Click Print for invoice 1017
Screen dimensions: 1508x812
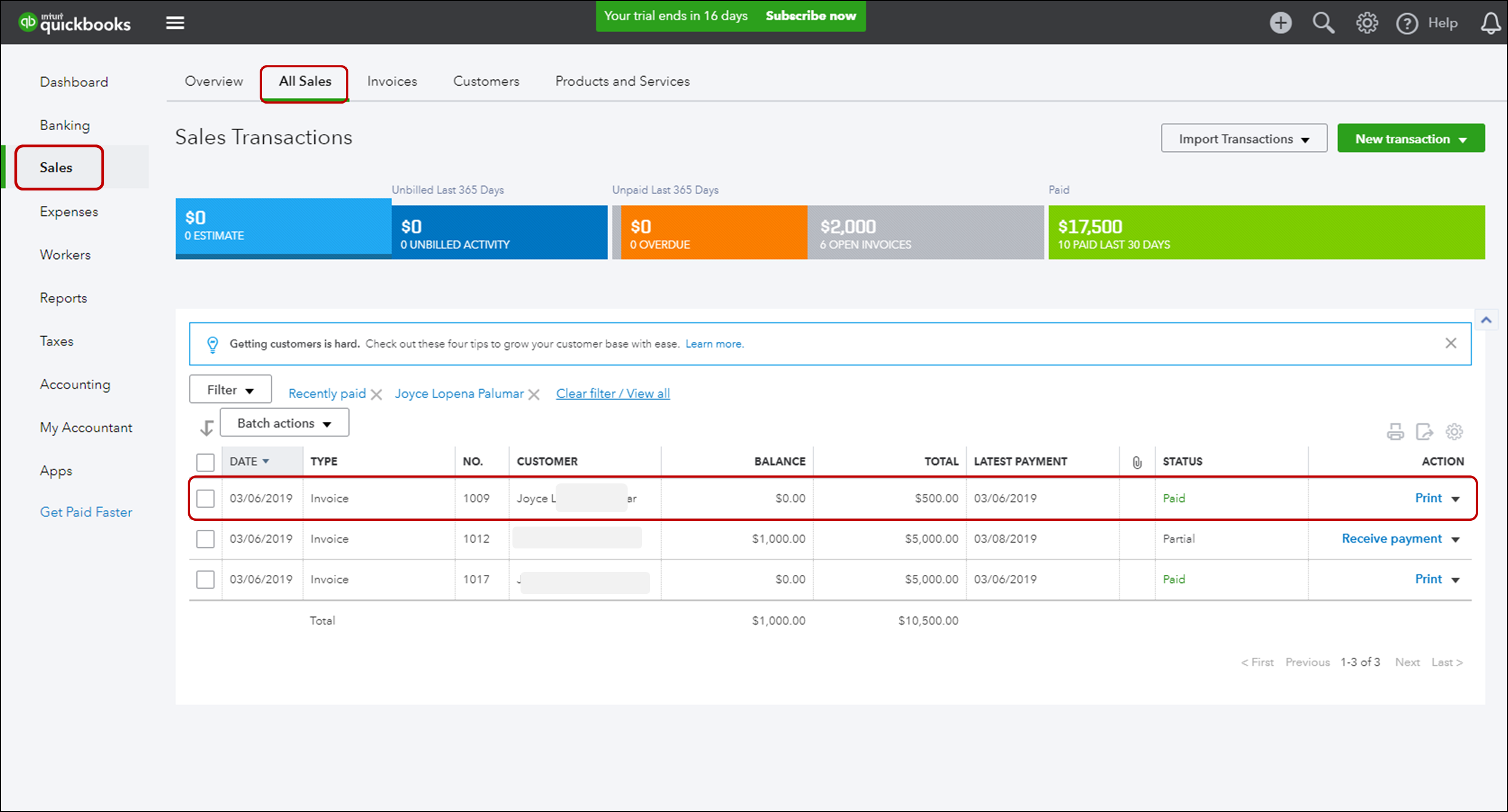click(1428, 579)
